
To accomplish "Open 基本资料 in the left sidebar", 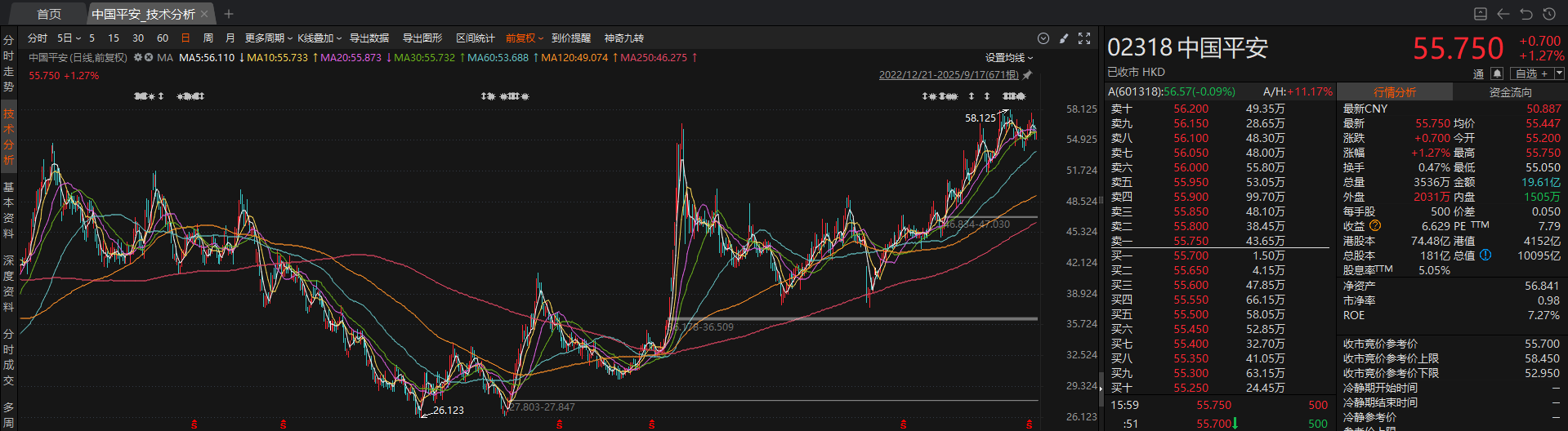I will 8,211.
